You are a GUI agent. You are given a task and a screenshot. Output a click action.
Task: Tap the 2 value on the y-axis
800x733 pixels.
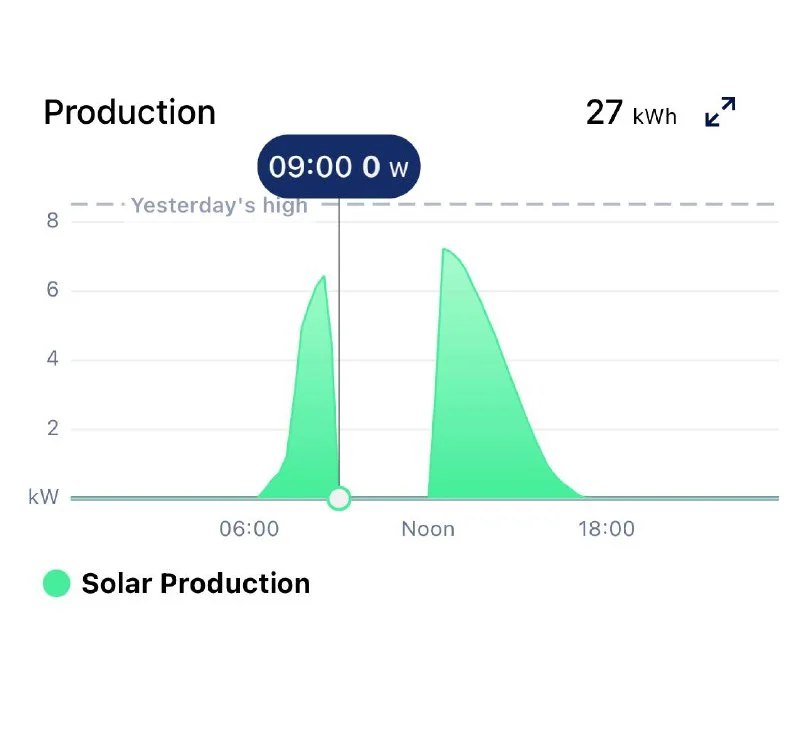pyautogui.click(x=52, y=429)
